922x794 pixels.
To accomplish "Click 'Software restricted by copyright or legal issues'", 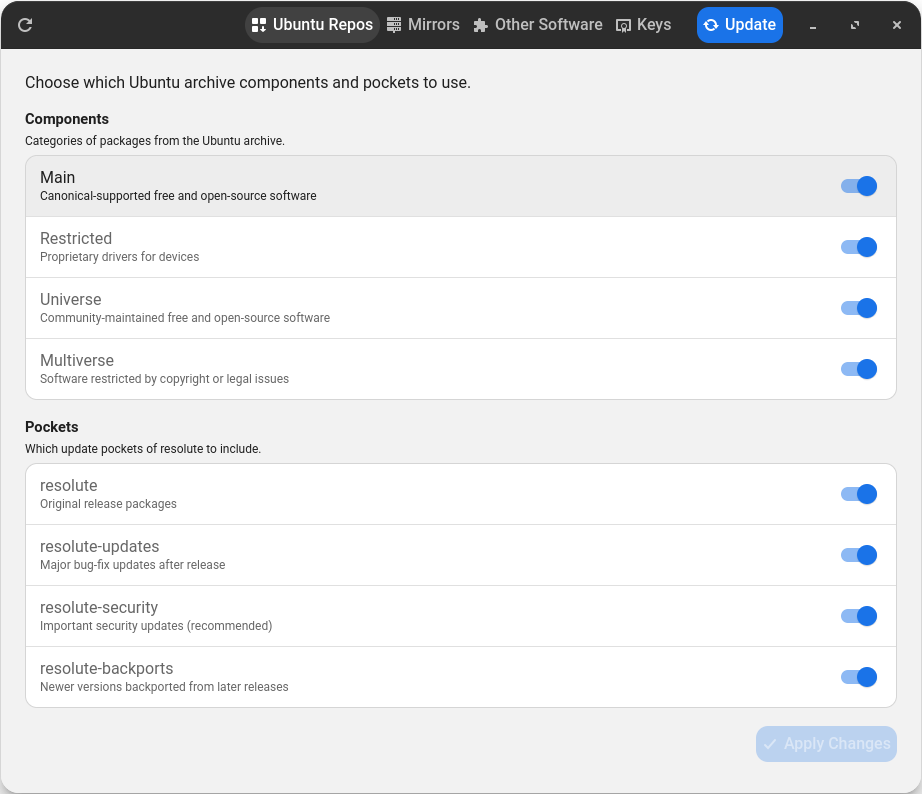I will click(165, 379).
